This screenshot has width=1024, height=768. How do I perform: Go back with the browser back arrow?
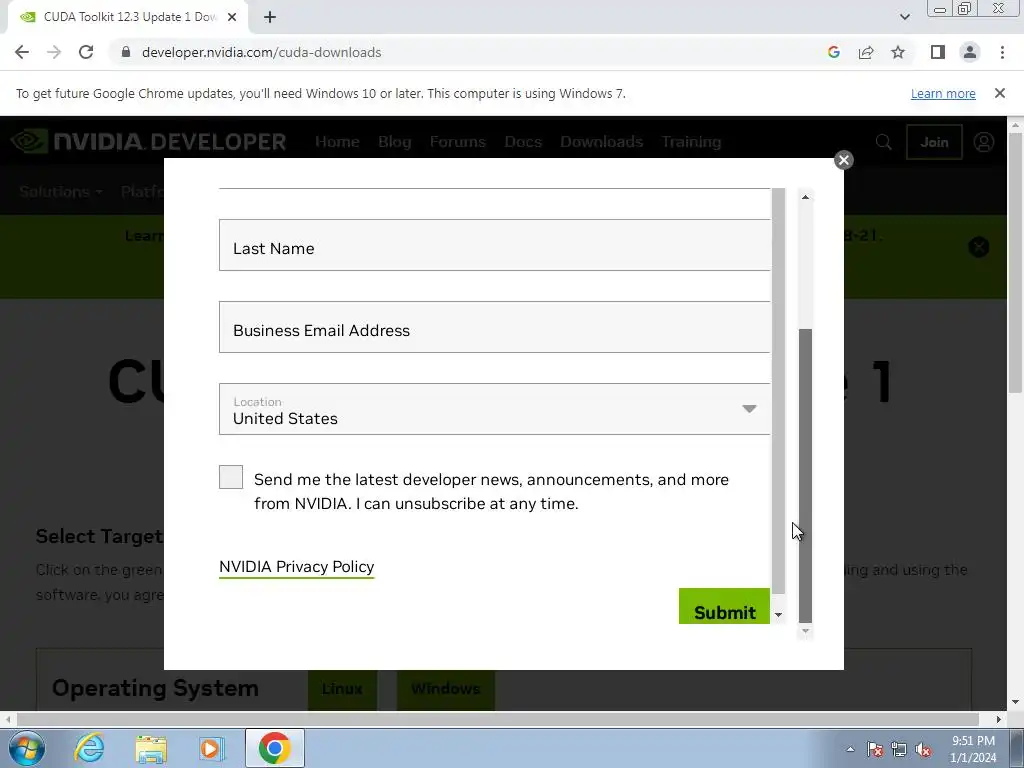[x=22, y=52]
